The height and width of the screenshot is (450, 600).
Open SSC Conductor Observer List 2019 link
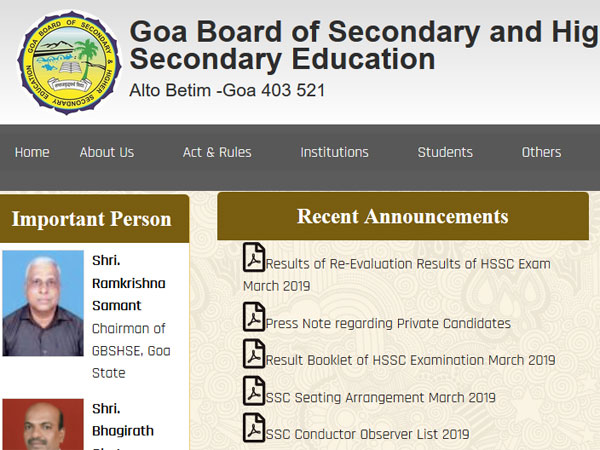[x=367, y=434]
